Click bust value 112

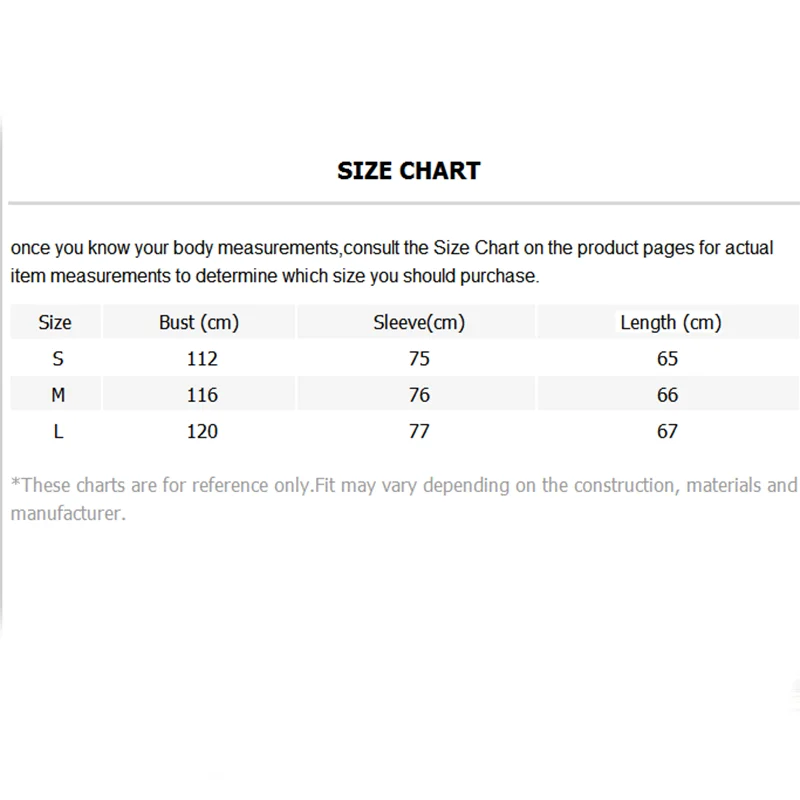202,358
